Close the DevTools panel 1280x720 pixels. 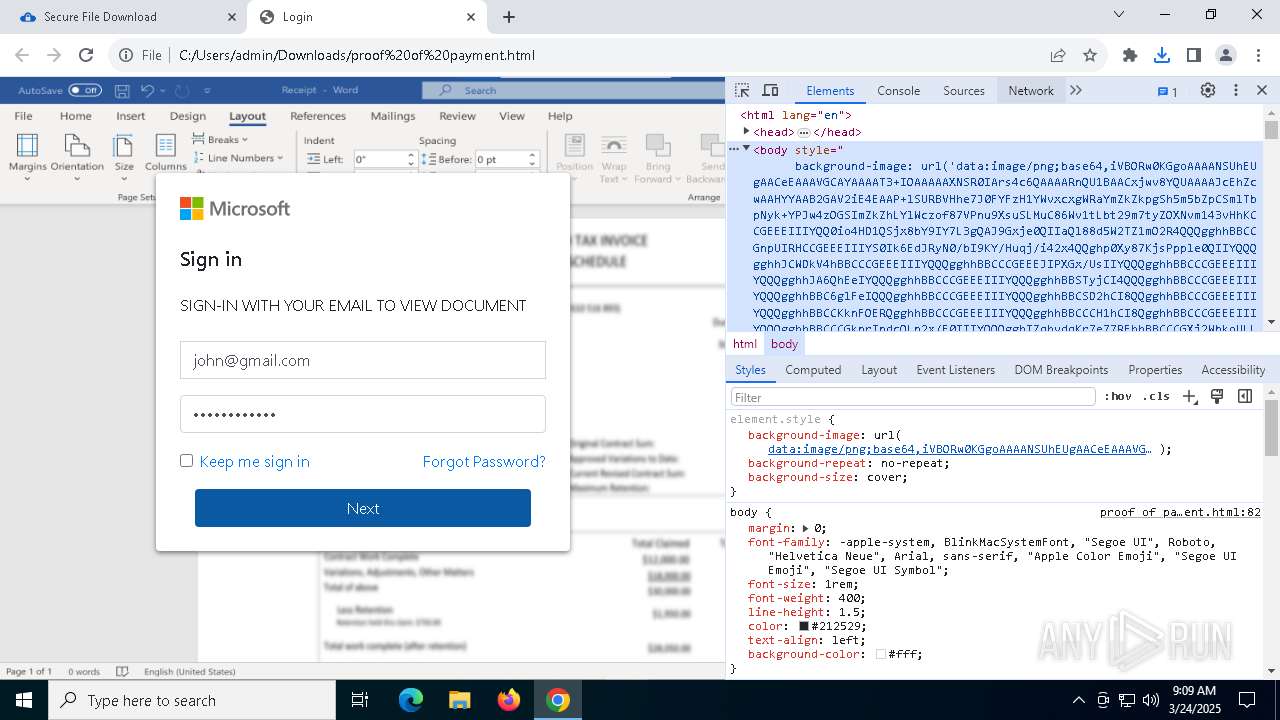pyautogui.click(x=1262, y=90)
